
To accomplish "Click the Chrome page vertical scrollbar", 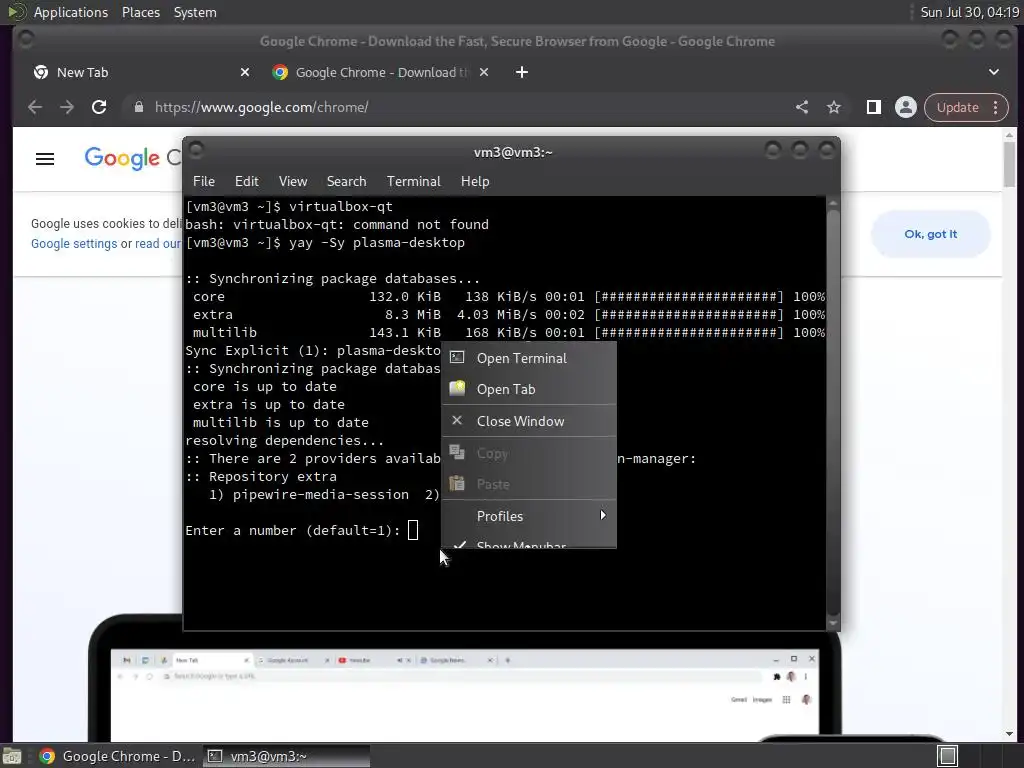I will tap(1009, 434).
